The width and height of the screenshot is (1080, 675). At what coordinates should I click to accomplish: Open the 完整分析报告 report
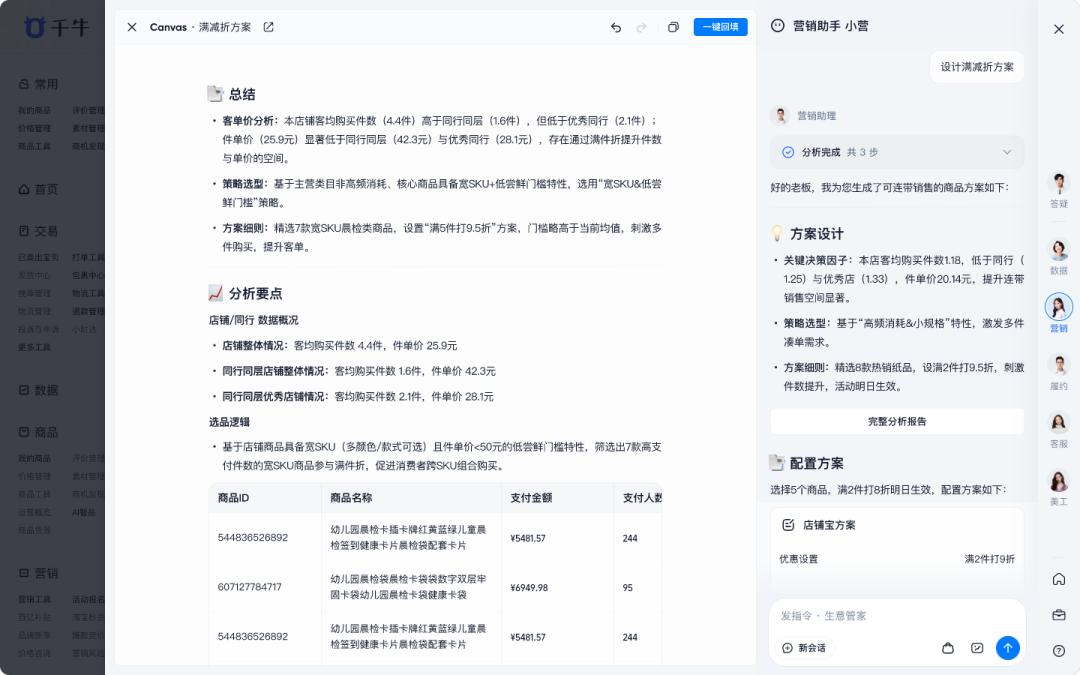896,421
